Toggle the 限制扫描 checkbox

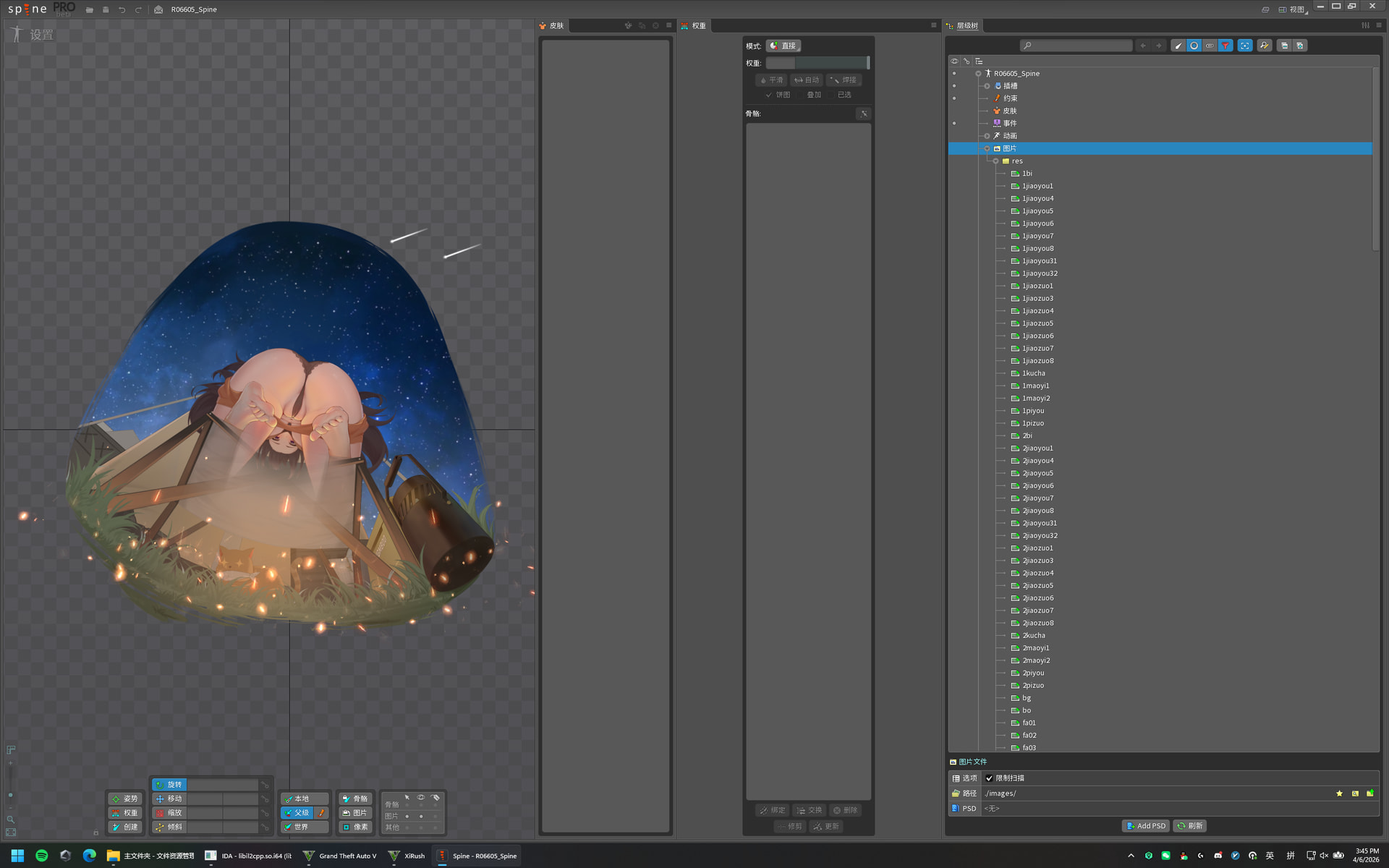[x=989, y=778]
